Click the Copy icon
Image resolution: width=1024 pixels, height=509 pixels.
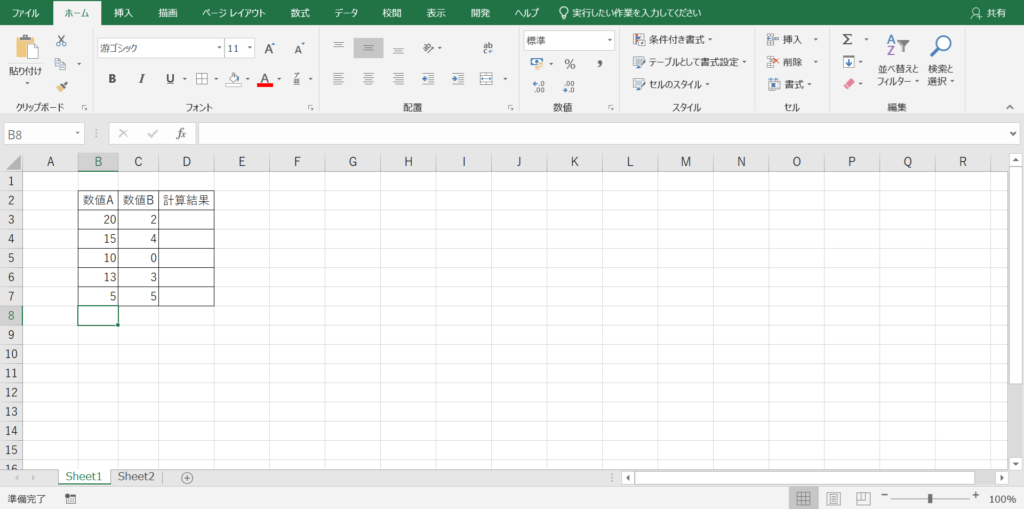tap(61, 64)
